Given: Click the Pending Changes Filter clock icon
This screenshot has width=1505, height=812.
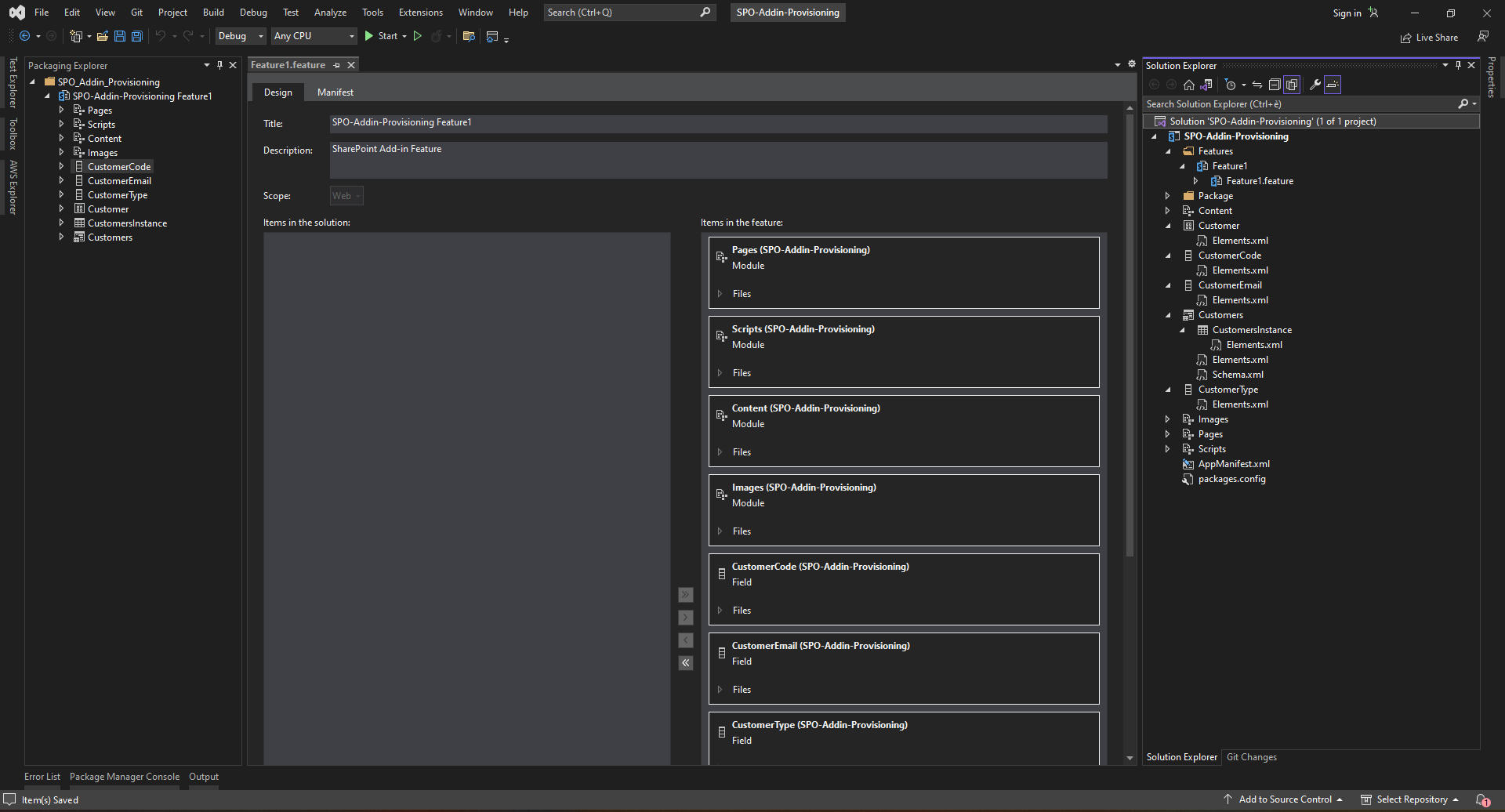Looking at the screenshot, I should point(1231,85).
